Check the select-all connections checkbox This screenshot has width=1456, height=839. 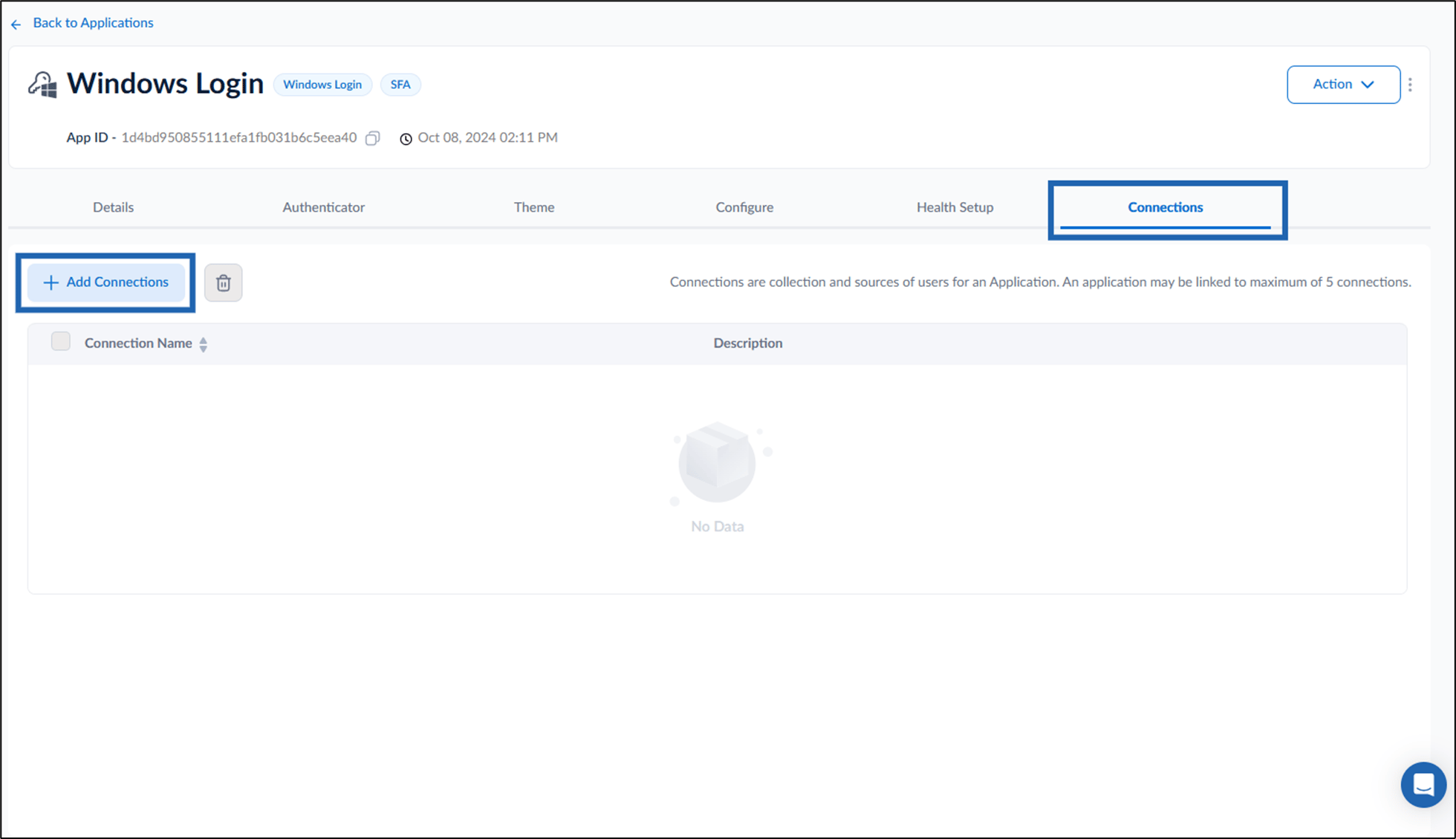[61, 342]
